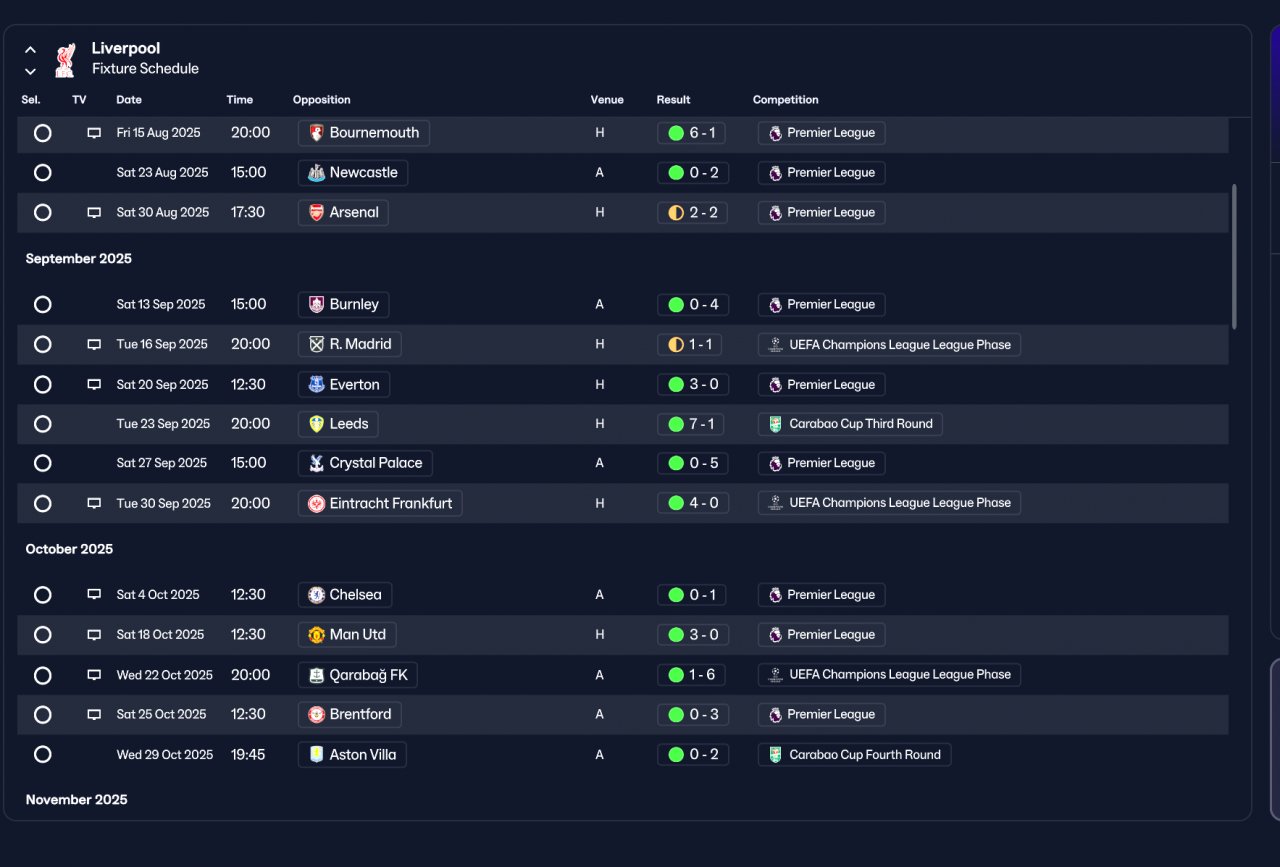Viewport: 1280px width, 867px height.
Task: Click the Liverpool club crest icon
Action: [65, 59]
